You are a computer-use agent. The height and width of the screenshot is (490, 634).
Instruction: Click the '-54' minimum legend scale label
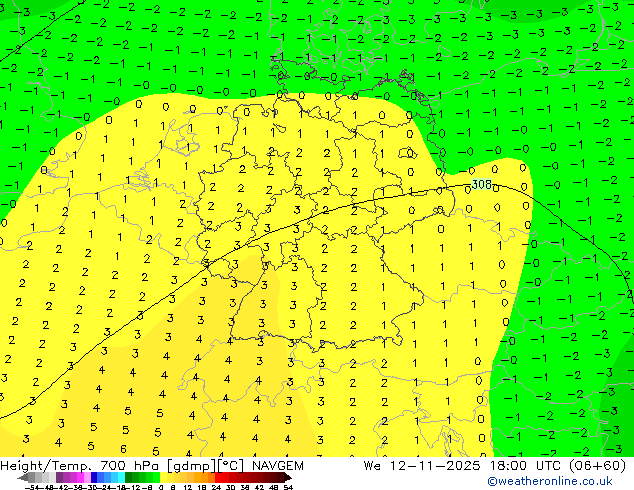tap(32, 488)
